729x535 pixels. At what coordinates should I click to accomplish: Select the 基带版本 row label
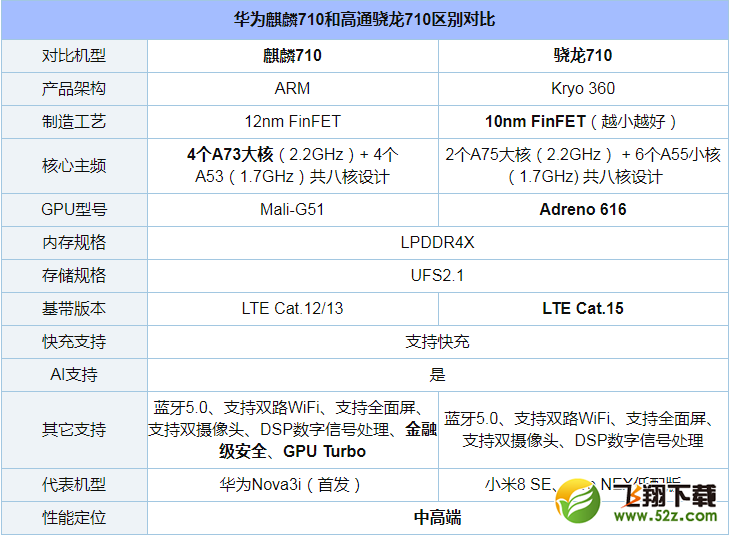(x=74, y=309)
